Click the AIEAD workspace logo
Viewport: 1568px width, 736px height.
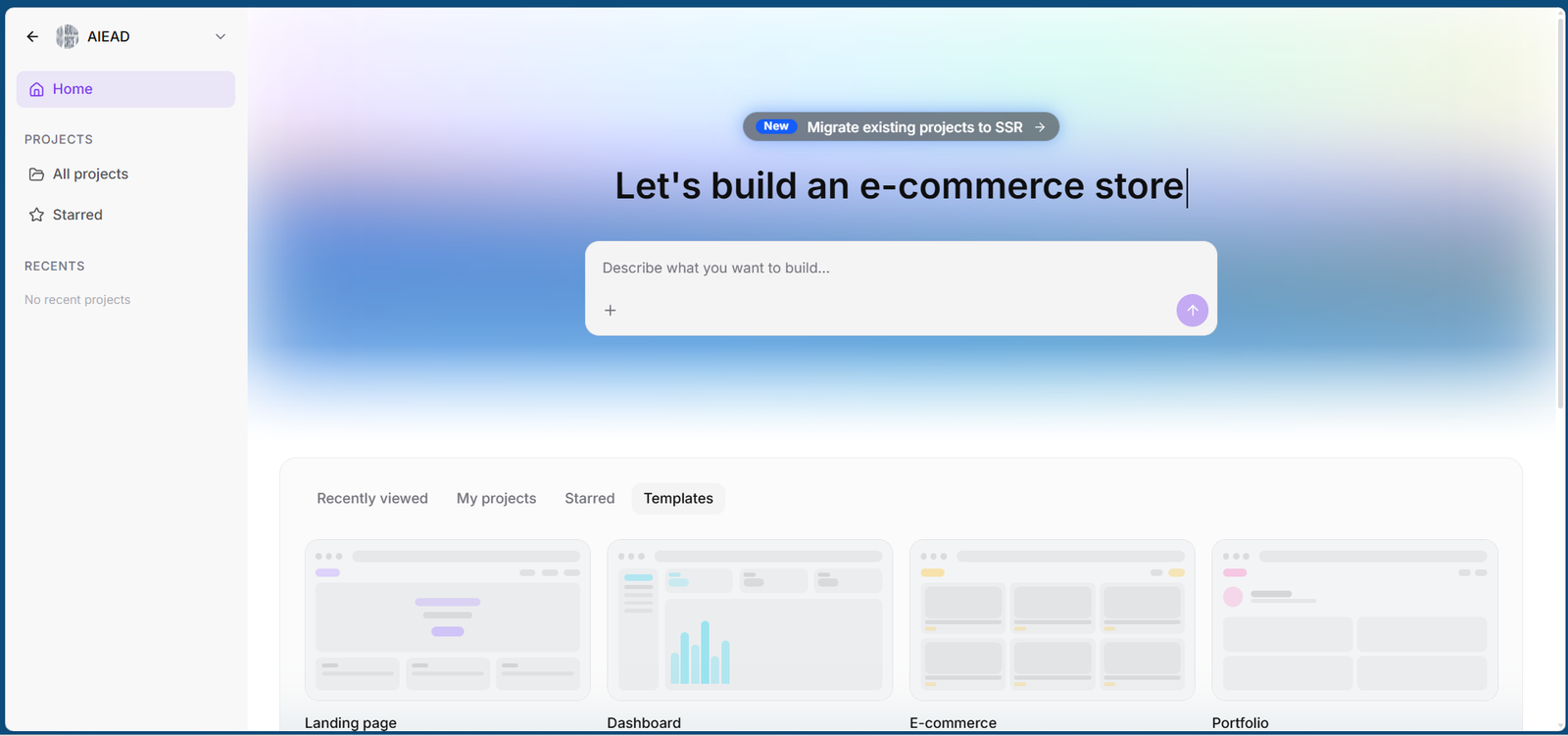(x=67, y=36)
